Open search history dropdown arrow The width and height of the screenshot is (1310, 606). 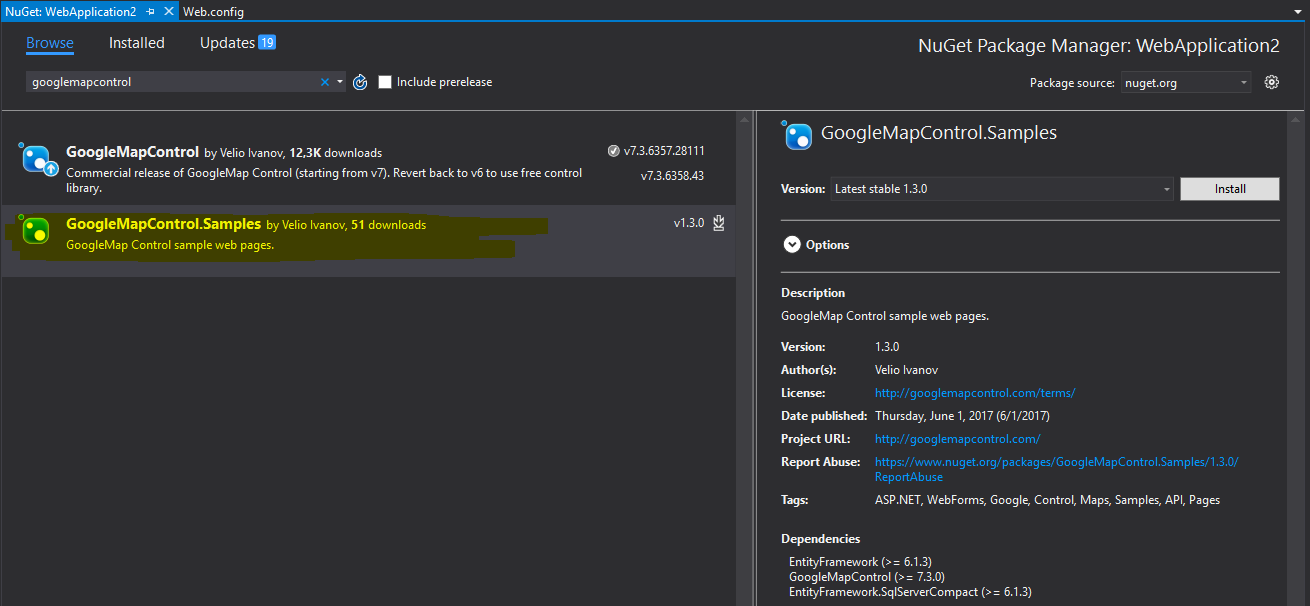340,82
